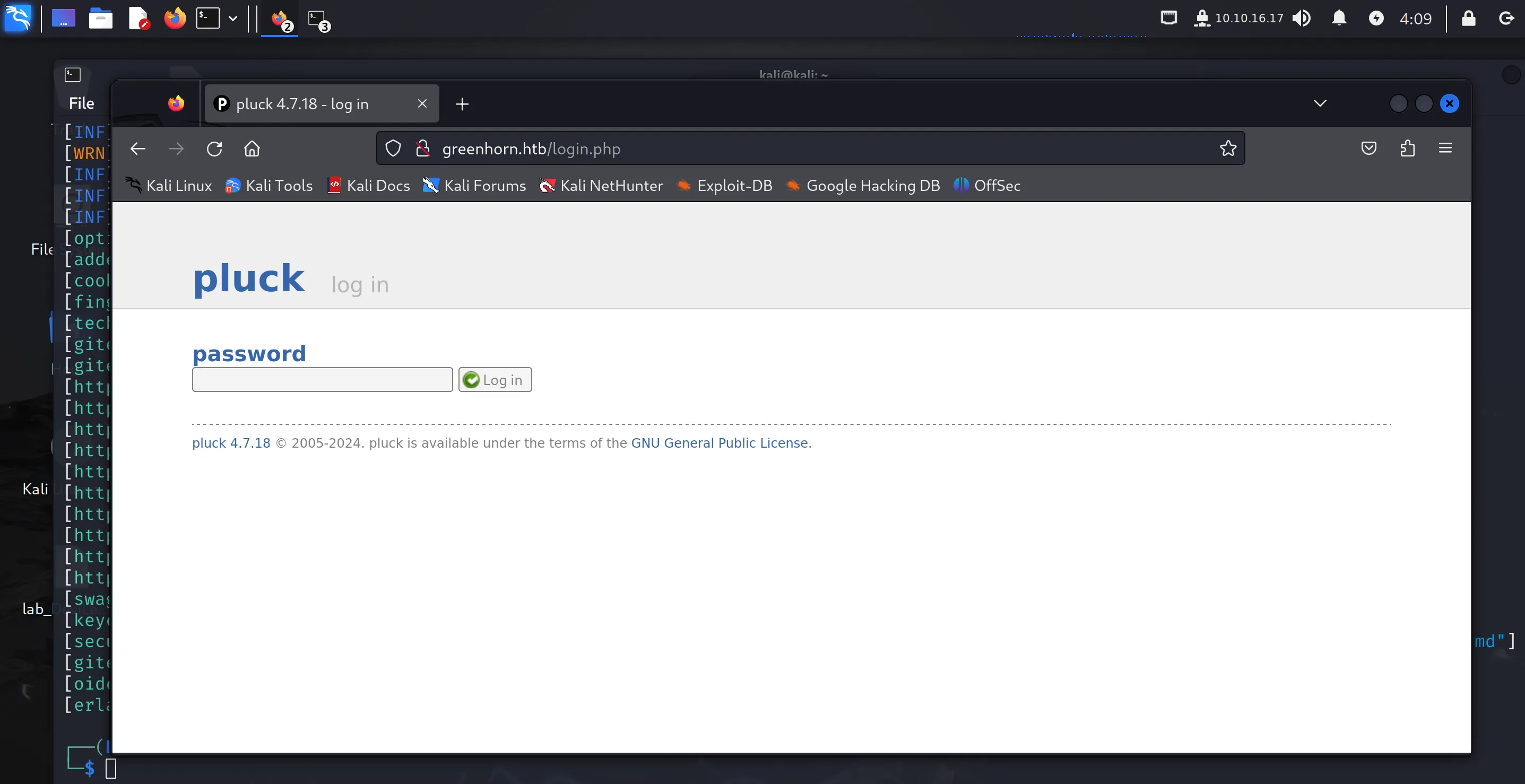Launch the text editor panel icon

(138, 19)
